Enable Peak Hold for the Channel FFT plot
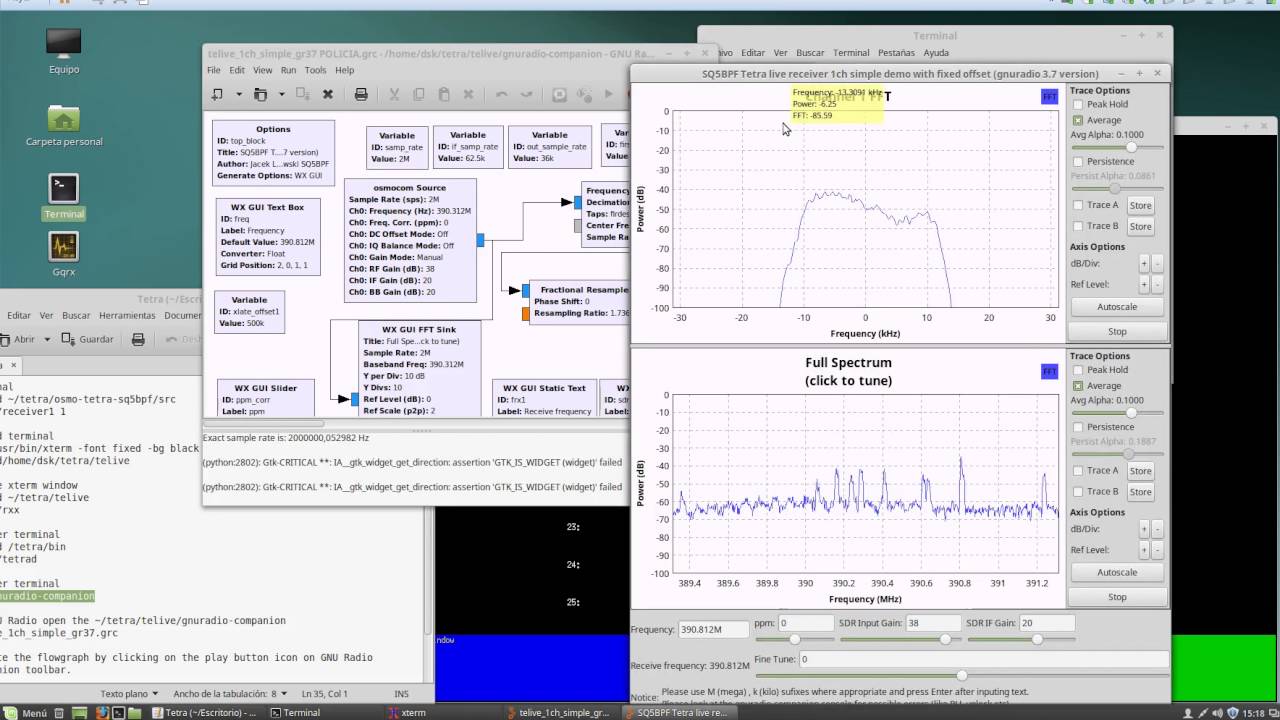Viewport: 1280px width, 720px height. [1078, 104]
